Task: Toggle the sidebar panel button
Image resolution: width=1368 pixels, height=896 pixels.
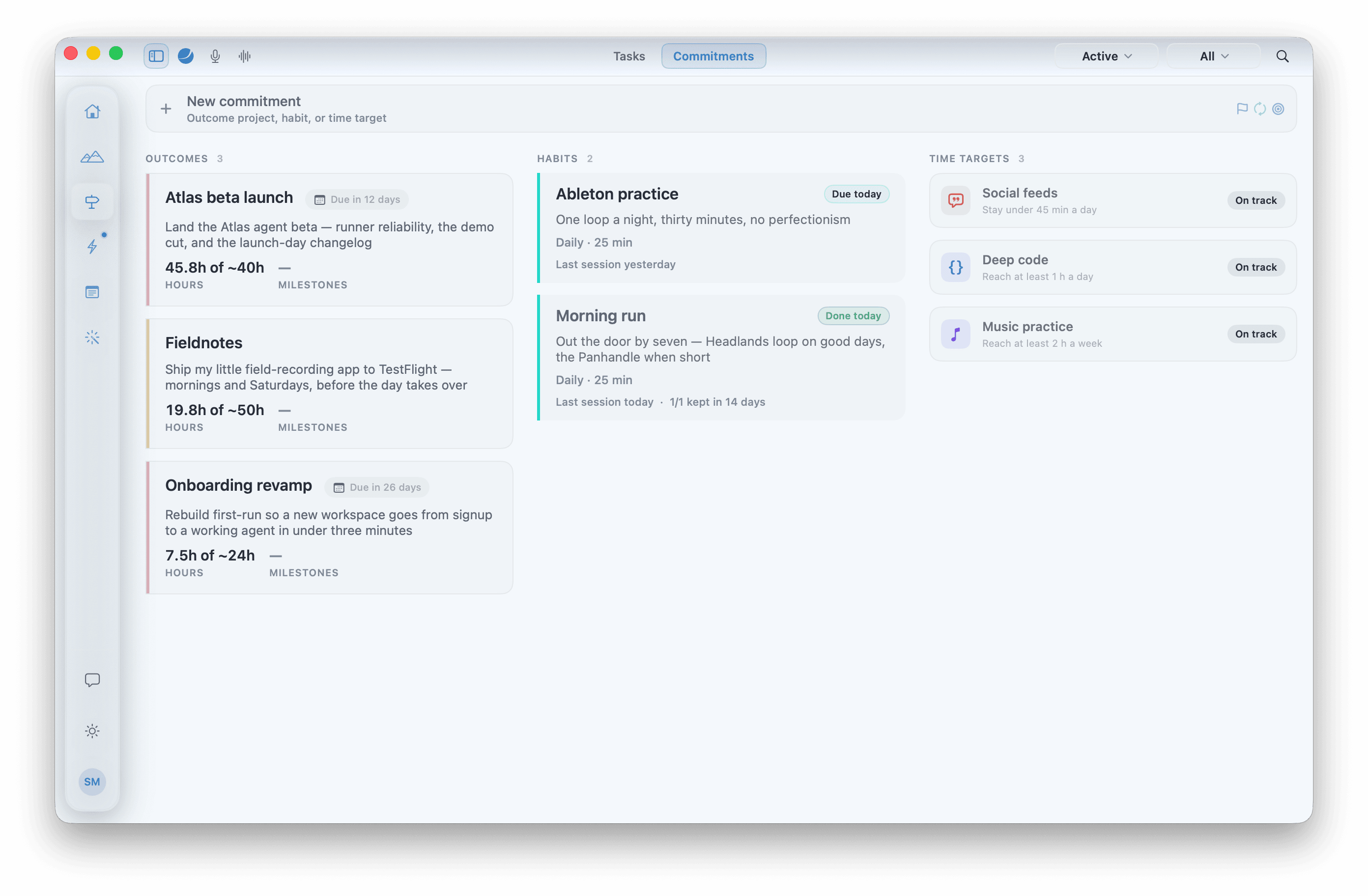Action: pyautogui.click(x=156, y=56)
